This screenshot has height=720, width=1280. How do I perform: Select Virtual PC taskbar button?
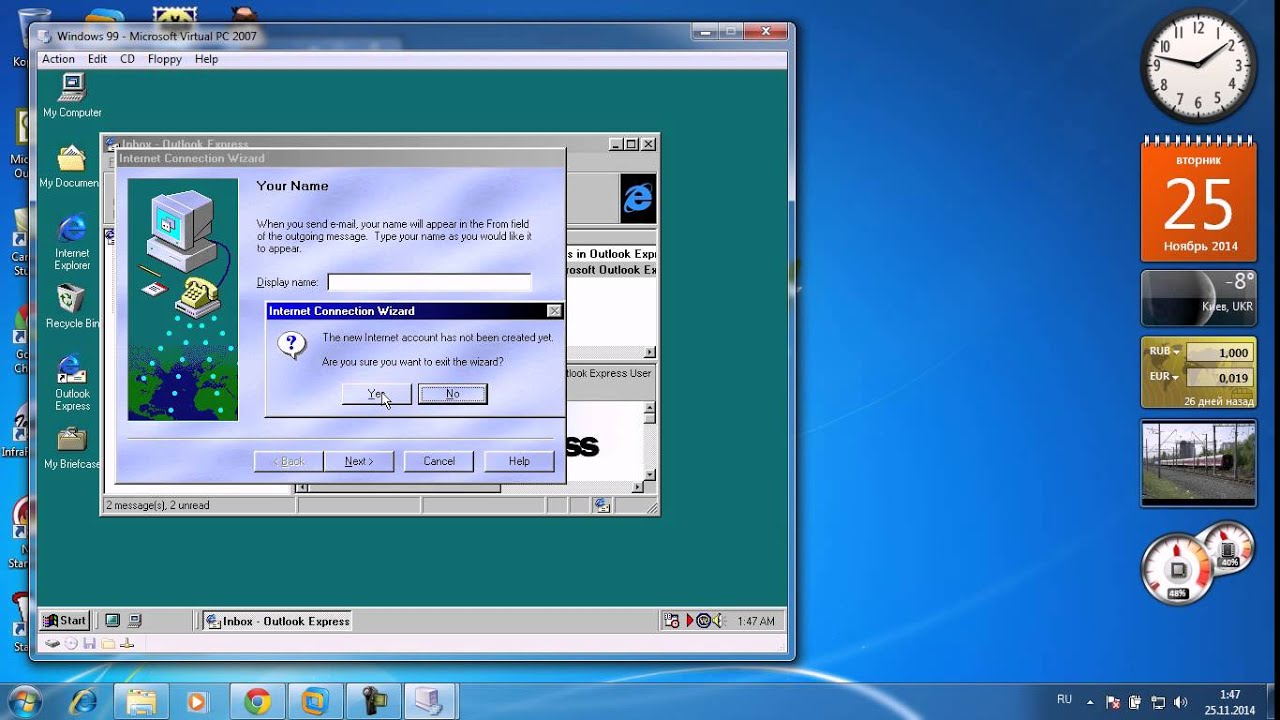(431, 702)
